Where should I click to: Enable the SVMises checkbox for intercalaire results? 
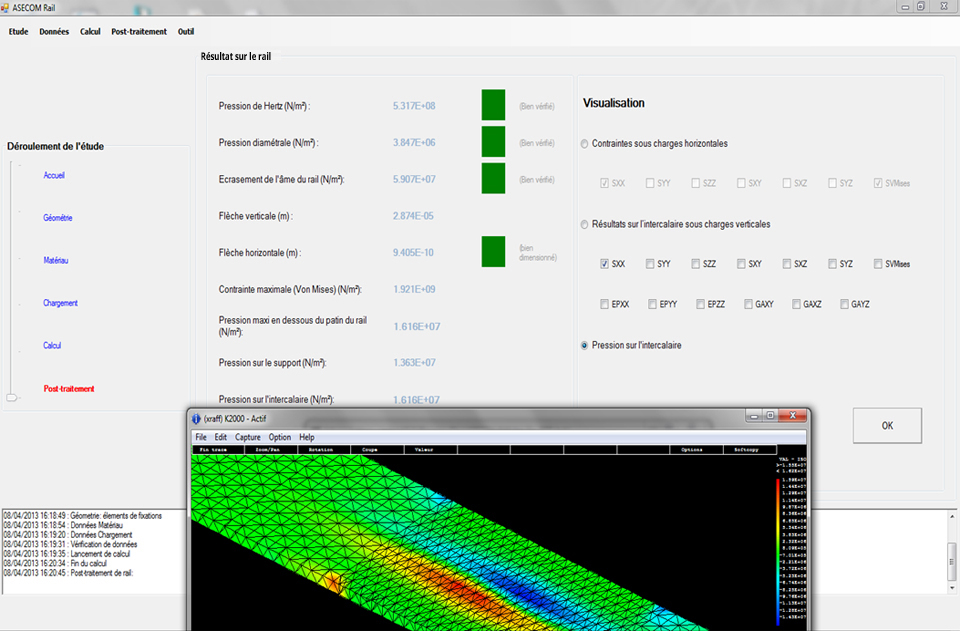(x=878, y=264)
